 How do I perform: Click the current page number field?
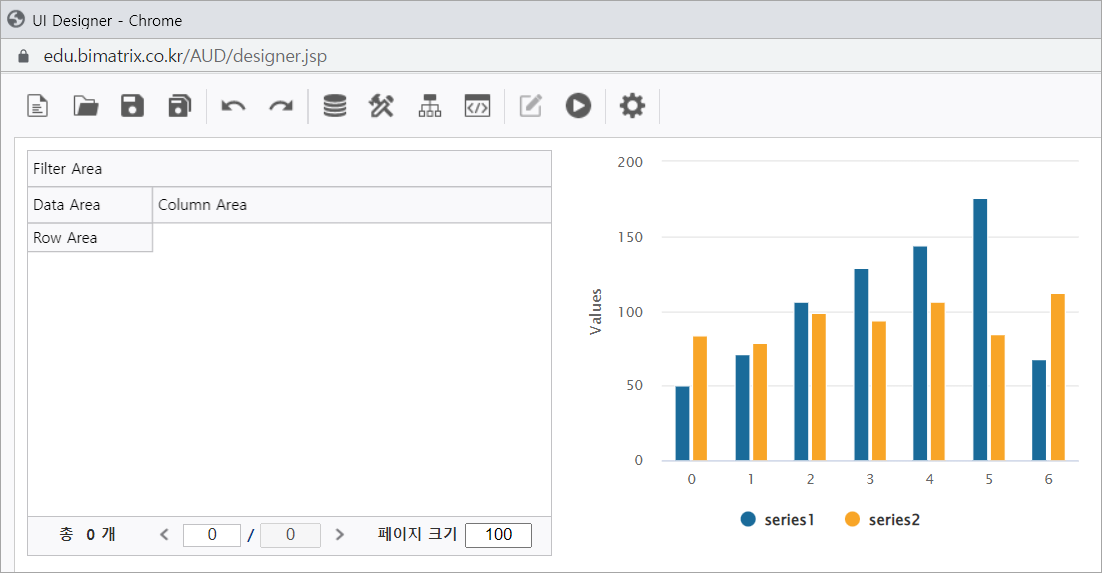212,535
